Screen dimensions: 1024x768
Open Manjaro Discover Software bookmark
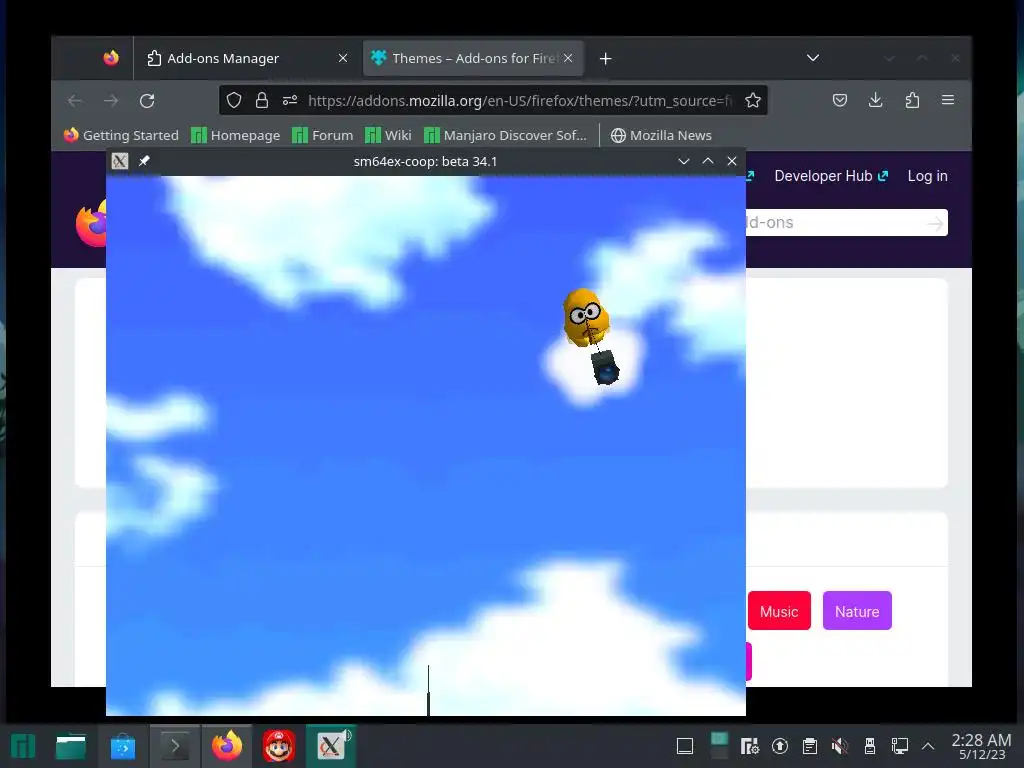tap(505, 135)
